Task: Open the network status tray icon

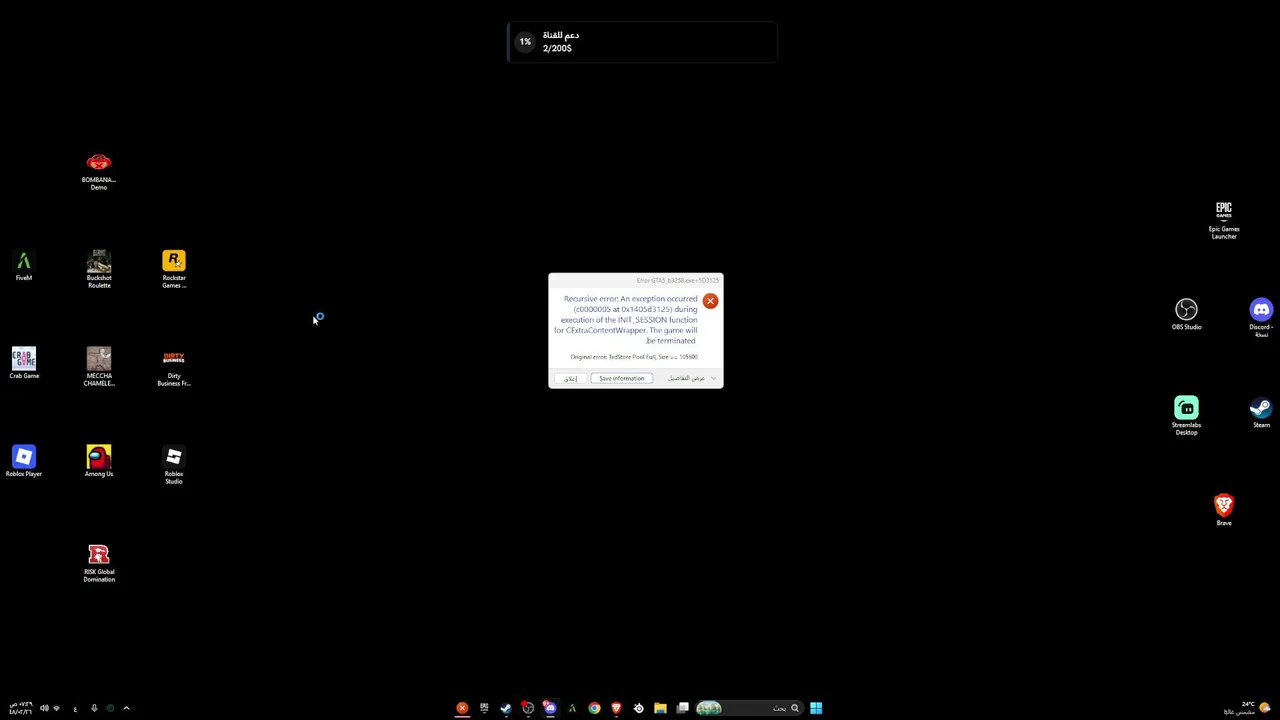Action: [x=57, y=708]
